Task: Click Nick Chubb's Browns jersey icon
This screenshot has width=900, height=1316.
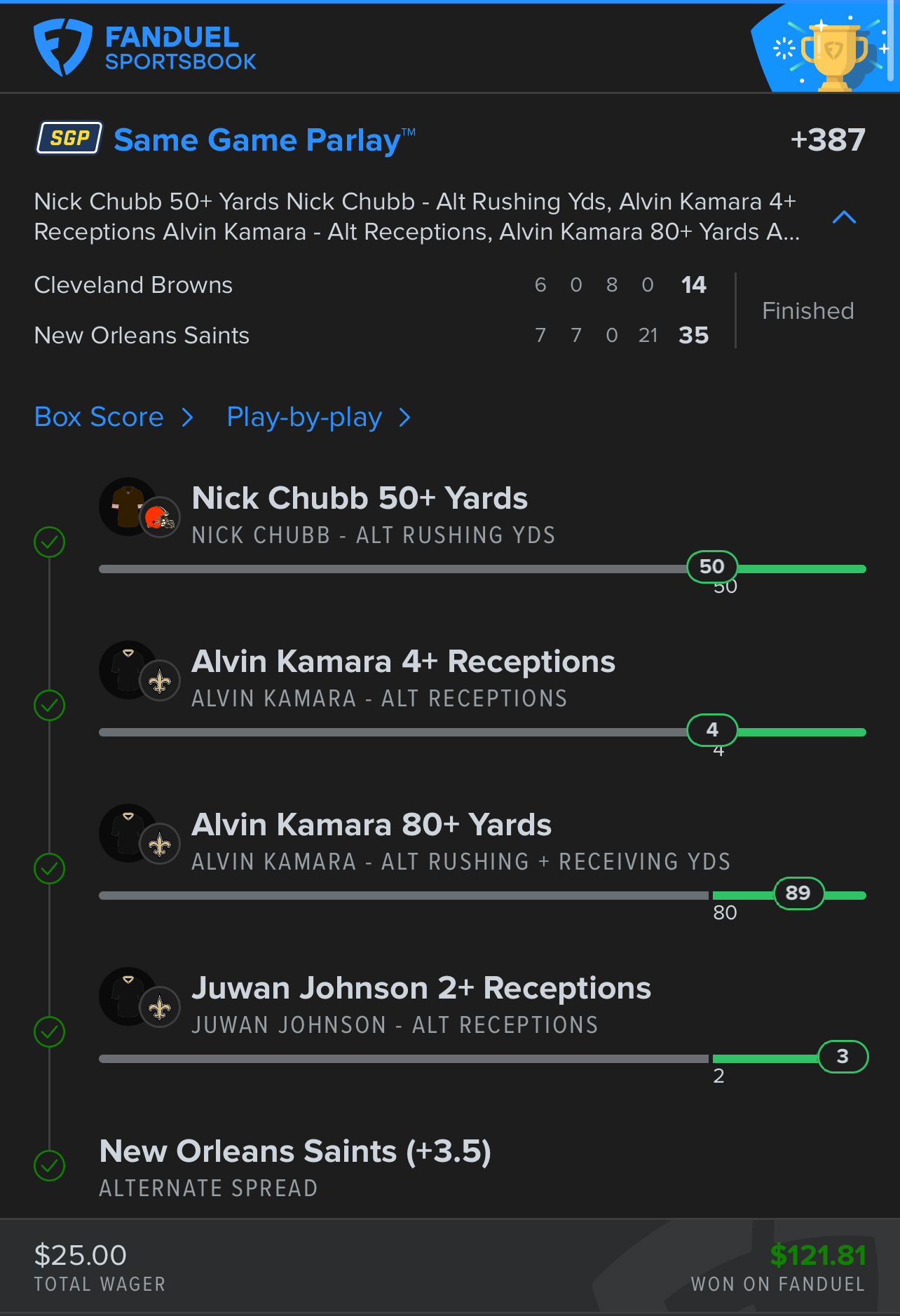Action: [128, 507]
